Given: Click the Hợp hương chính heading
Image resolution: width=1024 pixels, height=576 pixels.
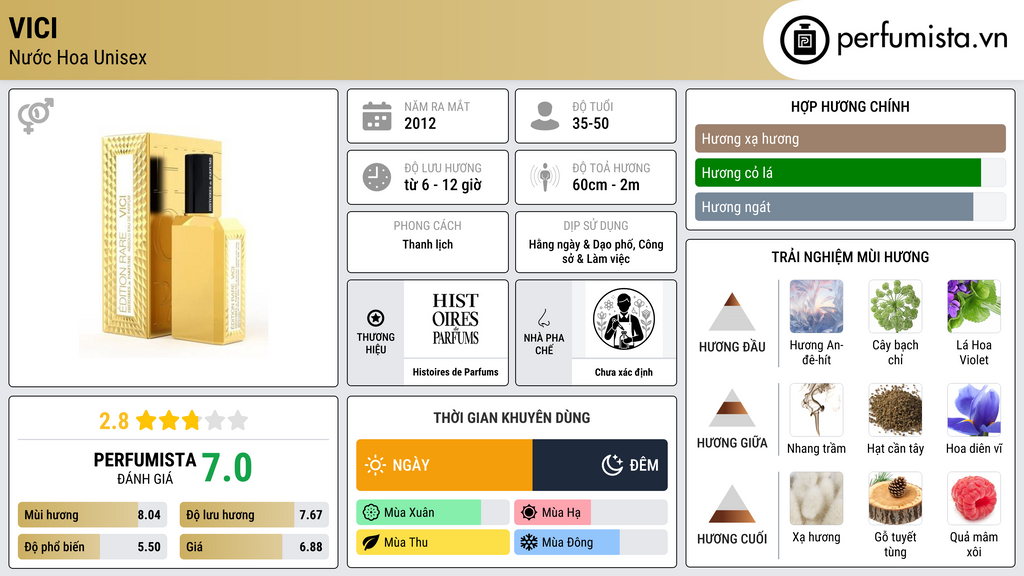Looking at the screenshot, I should click(850, 106).
